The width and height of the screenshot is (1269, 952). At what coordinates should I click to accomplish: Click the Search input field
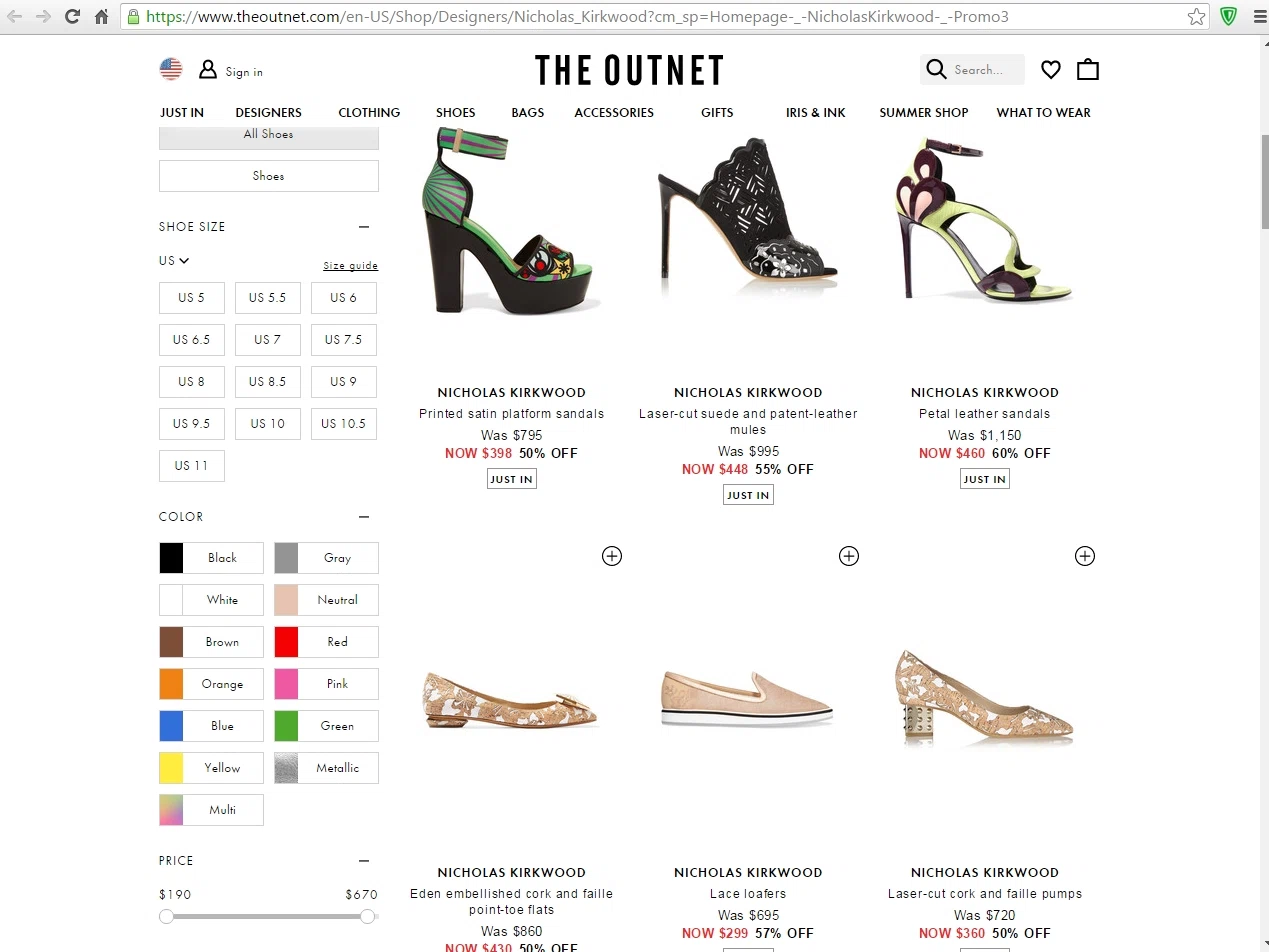987,70
